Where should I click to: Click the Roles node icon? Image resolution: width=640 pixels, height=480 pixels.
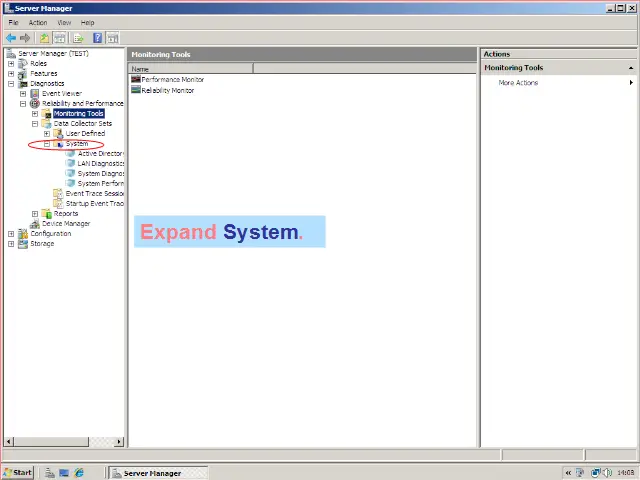point(23,64)
